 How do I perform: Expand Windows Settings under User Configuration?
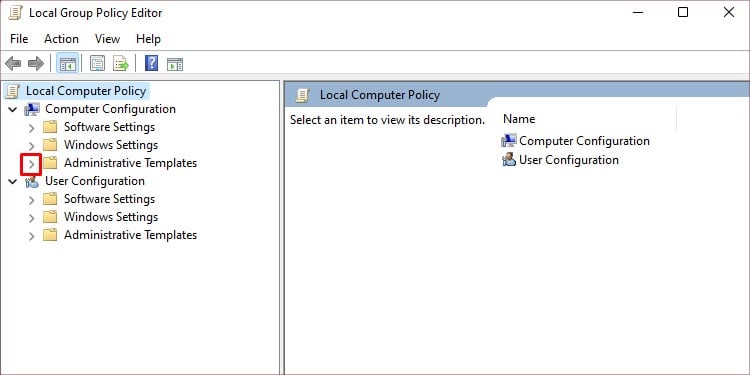coord(31,218)
